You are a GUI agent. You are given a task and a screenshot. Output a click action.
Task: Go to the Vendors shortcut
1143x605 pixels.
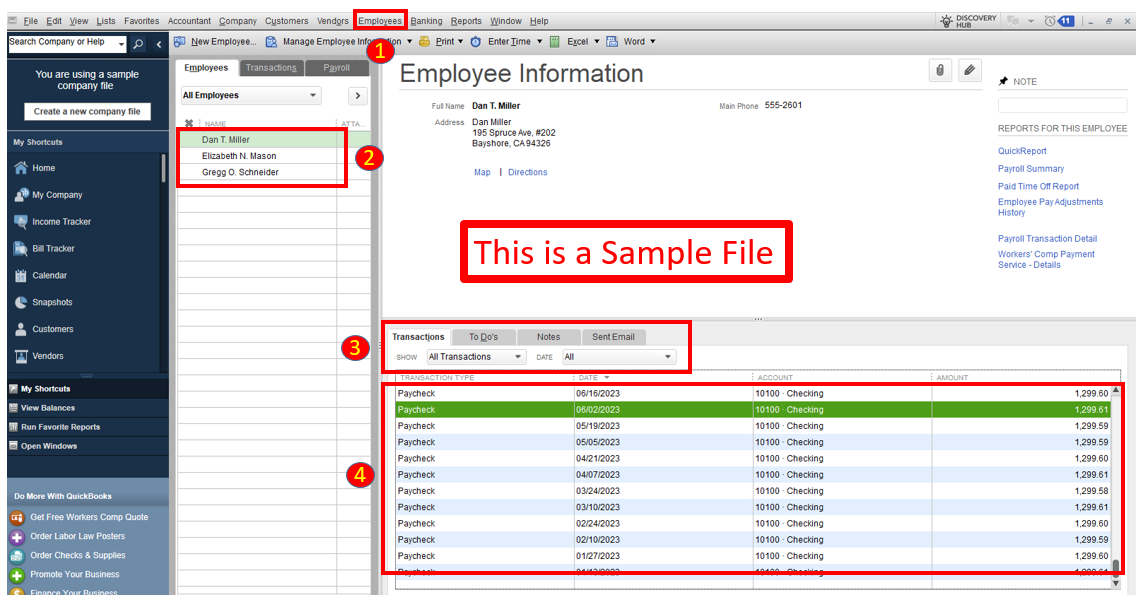tap(39, 356)
